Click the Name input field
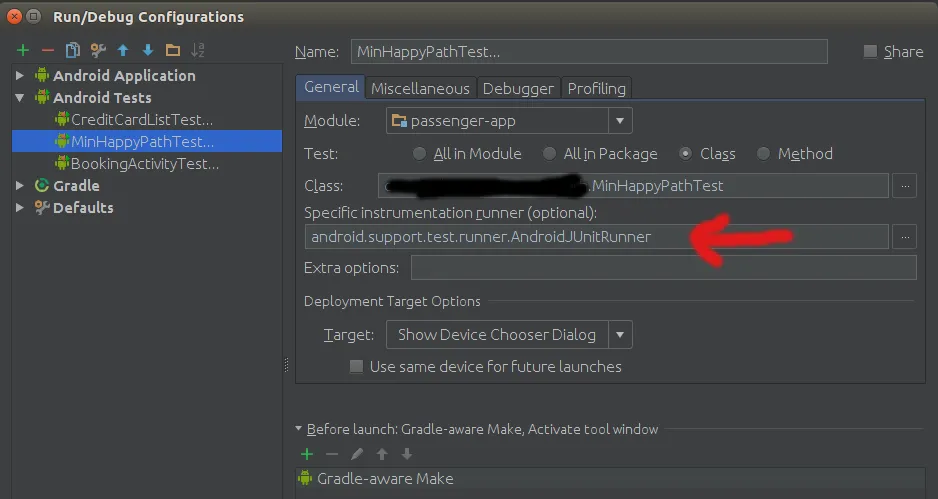The height and width of the screenshot is (499, 938). click(x=589, y=51)
